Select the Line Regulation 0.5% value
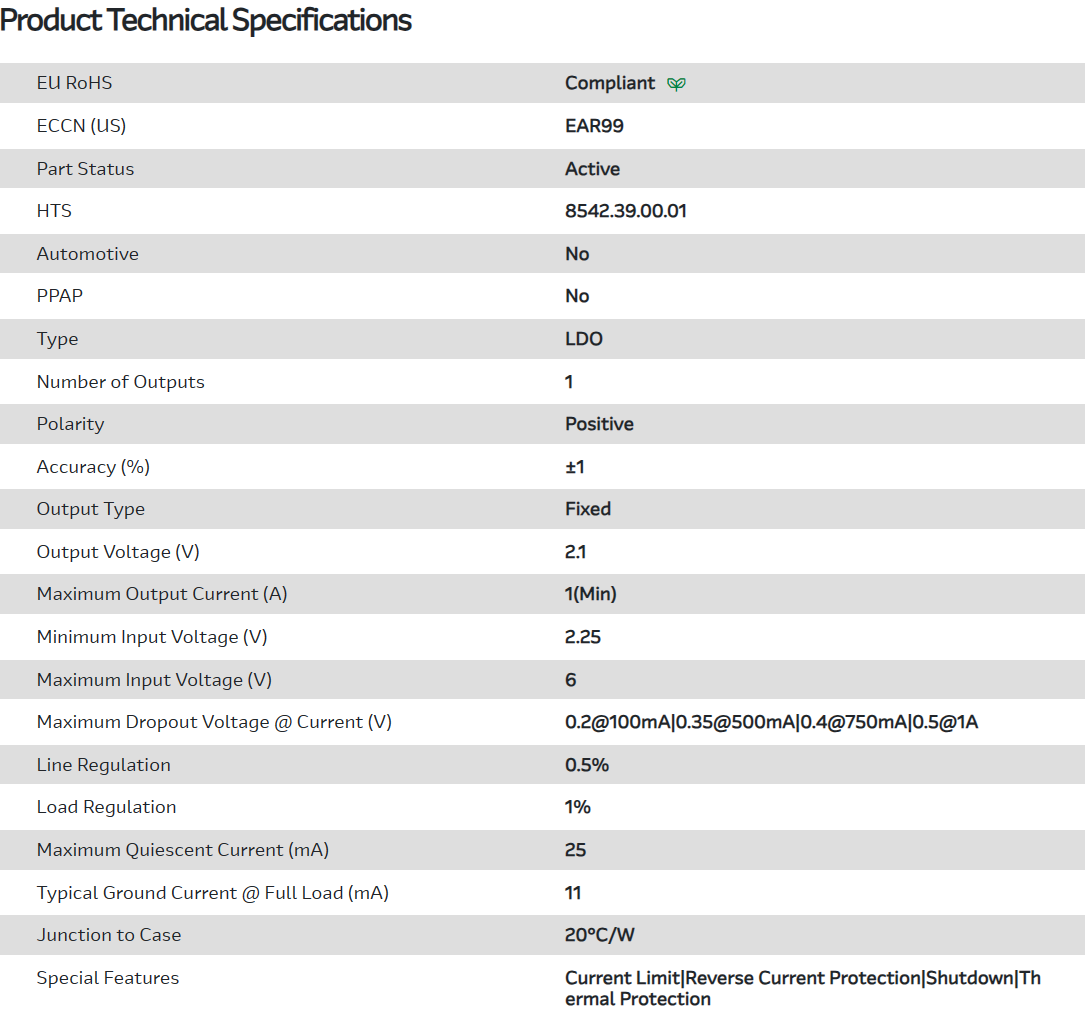The width and height of the screenshot is (1085, 1016). click(587, 765)
